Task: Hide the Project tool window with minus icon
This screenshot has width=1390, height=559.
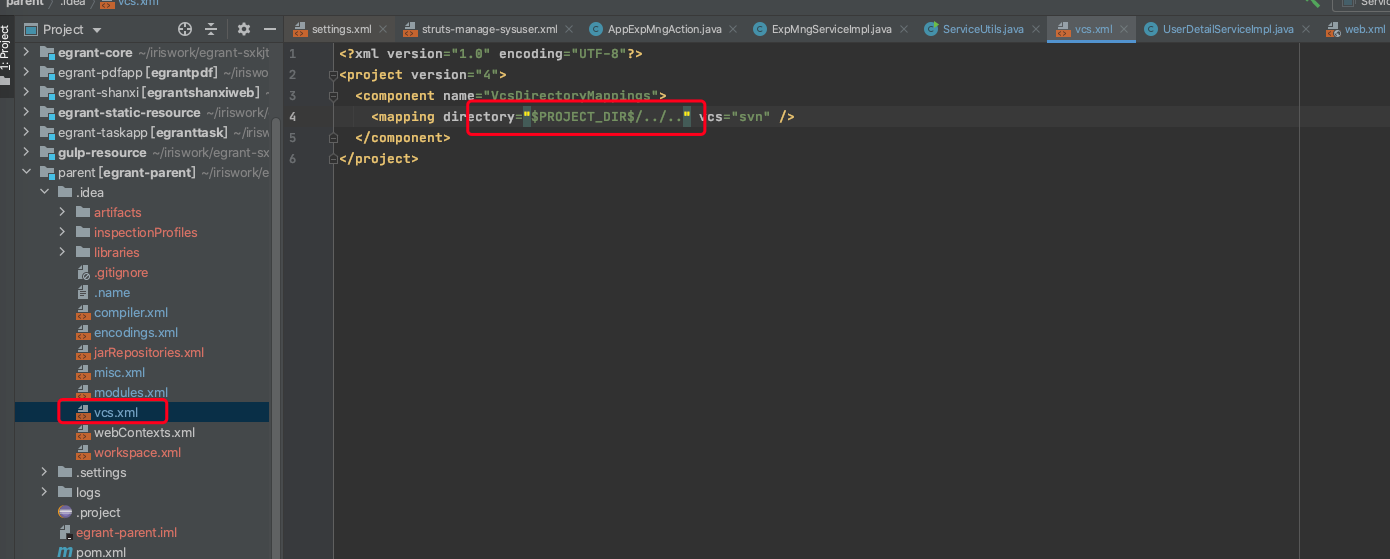Action: 268,30
